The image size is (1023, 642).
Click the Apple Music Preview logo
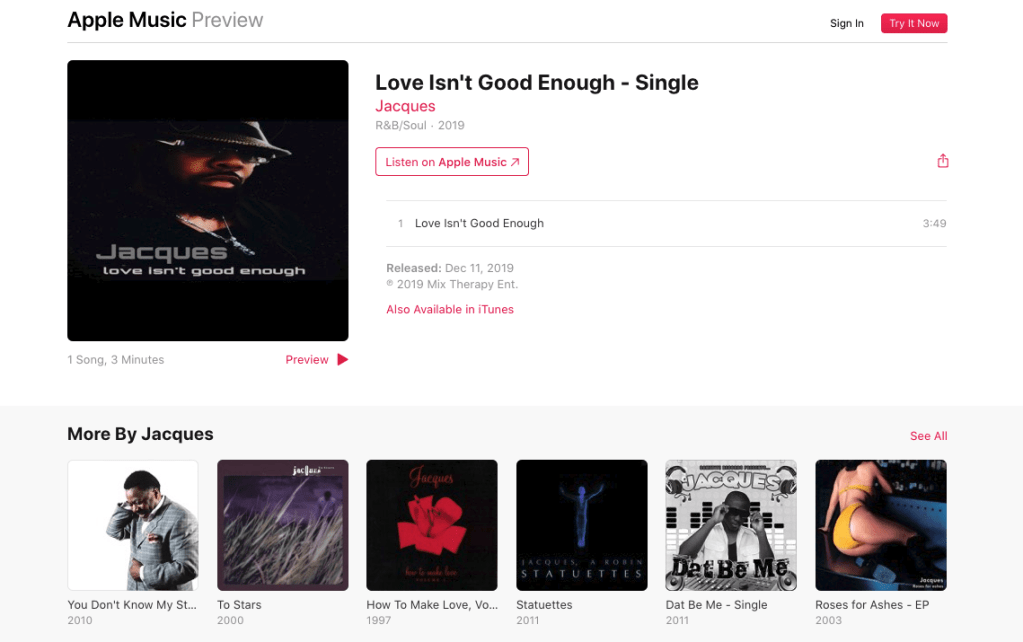(165, 20)
